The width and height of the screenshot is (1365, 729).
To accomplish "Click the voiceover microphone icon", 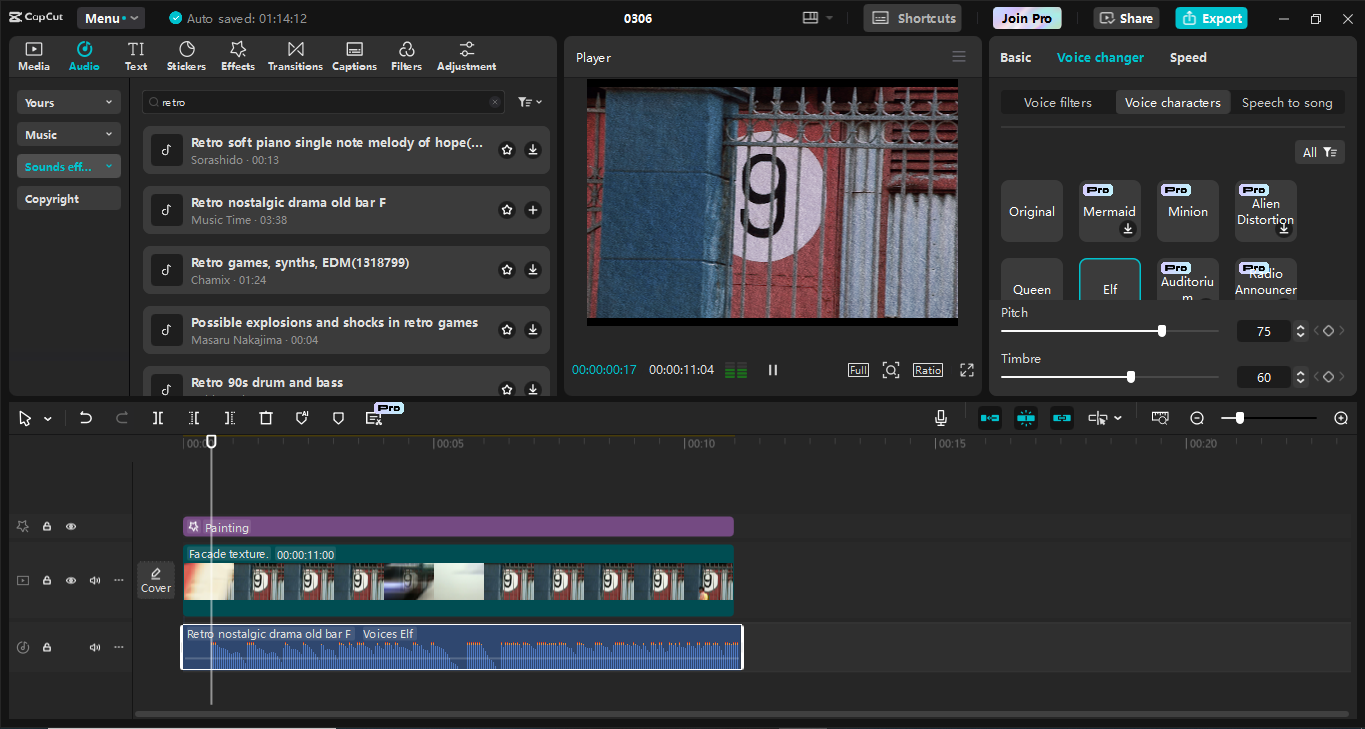I will (940, 417).
